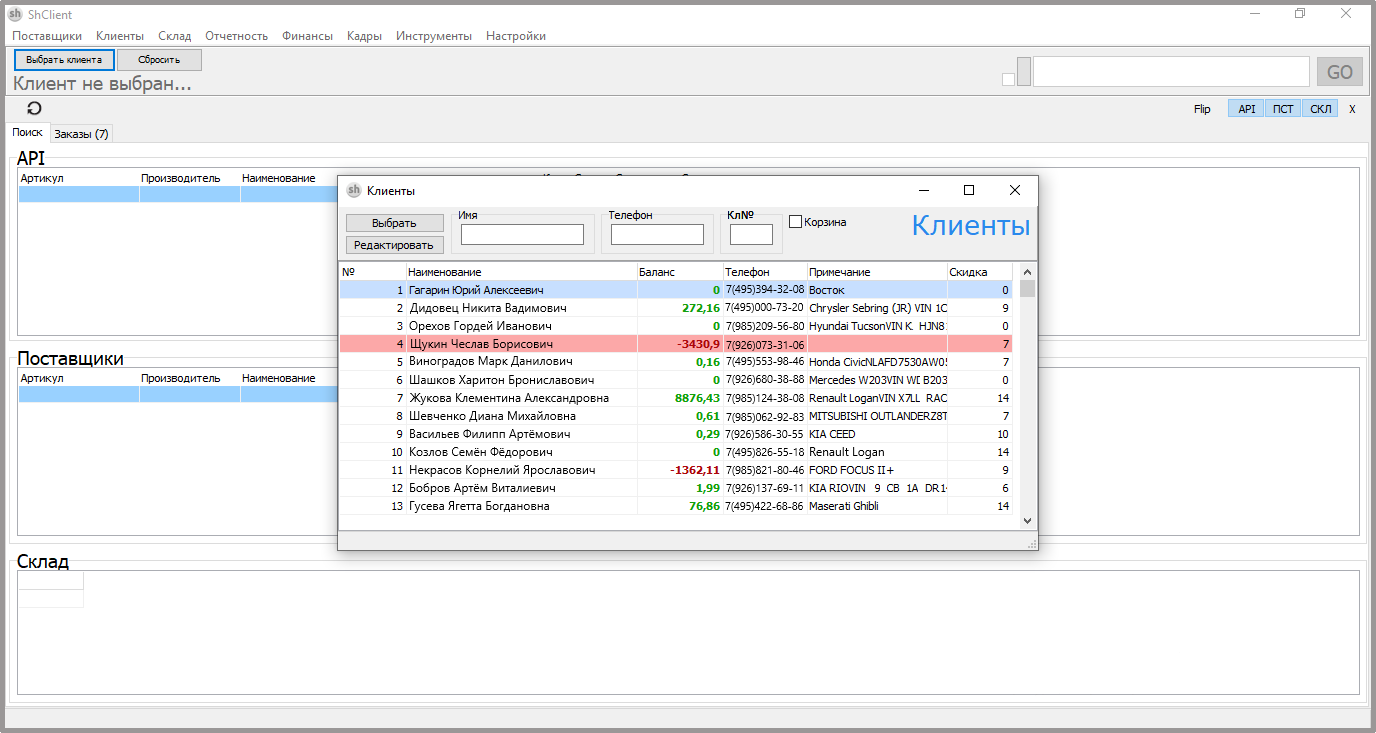Focus the Кл№ input field
The width and height of the screenshot is (1376, 733).
(x=751, y=234)
